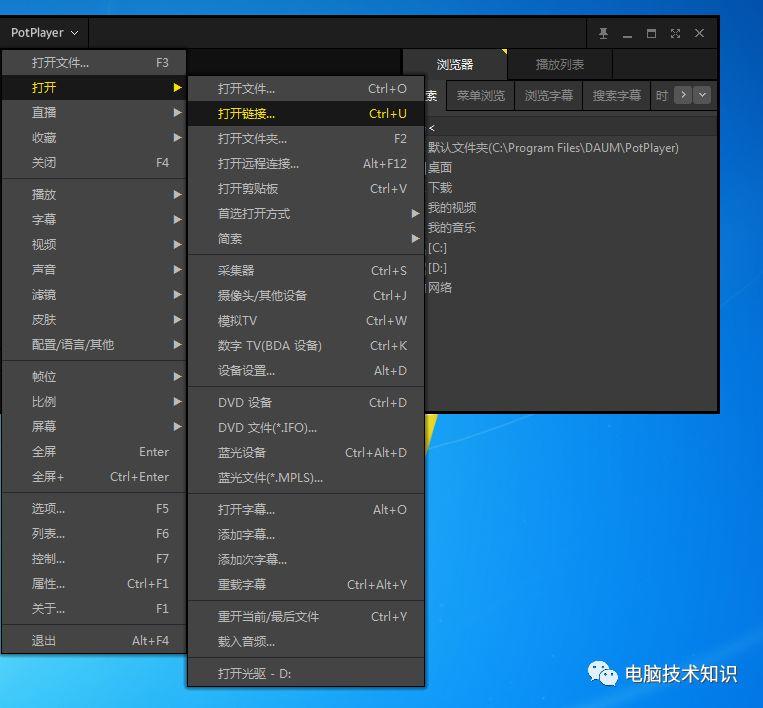Image resolution: width=763 pixels, height=708 pixels.
Task: Select 打开文件... F3 in main menu
Action: pyautogui.click(x=94, y=63)
